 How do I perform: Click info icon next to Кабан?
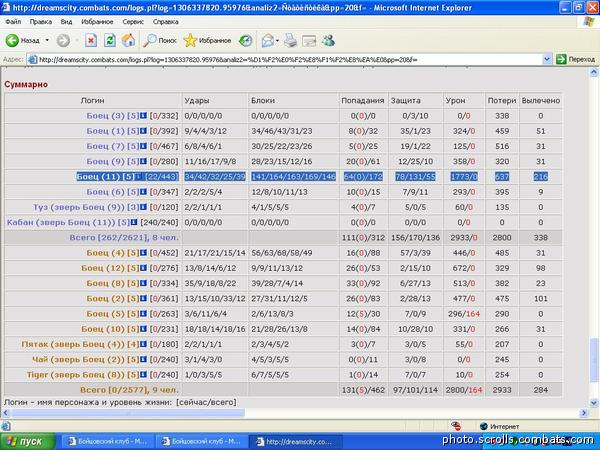pos(134,222)
